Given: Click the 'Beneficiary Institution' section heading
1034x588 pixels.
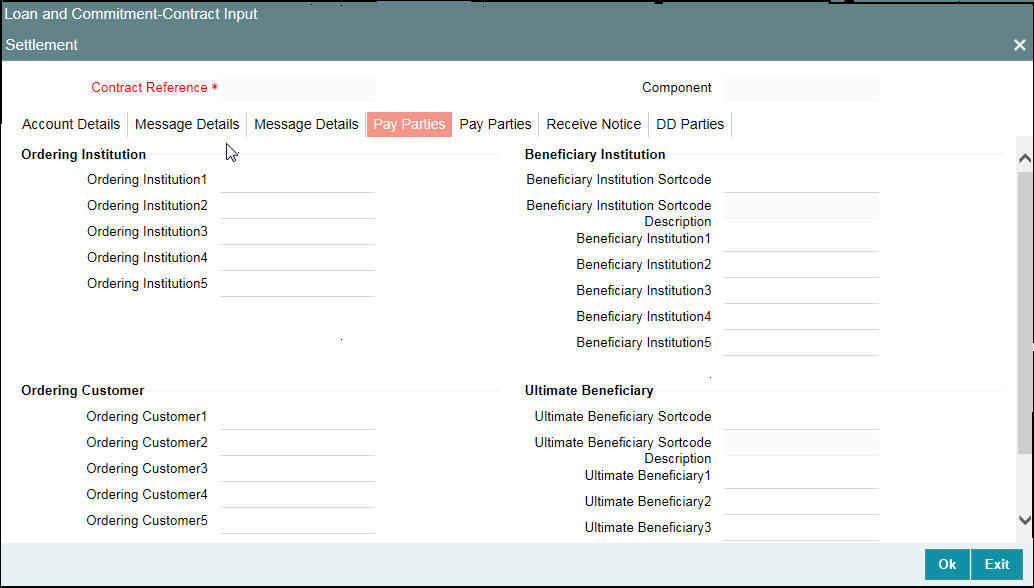Looking at the screenshot, I should click(595, 154).
